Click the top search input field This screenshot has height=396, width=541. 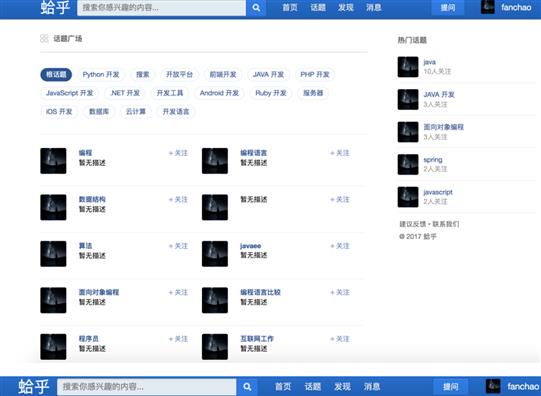(x=161, y=8)
